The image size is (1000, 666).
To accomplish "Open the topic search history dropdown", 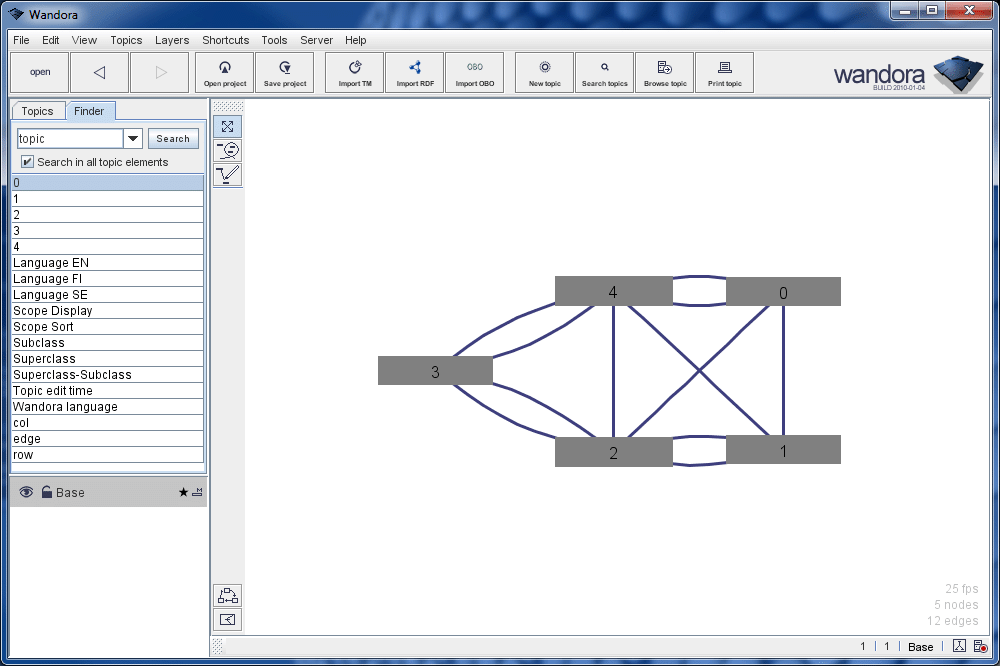I will point(133,138).
